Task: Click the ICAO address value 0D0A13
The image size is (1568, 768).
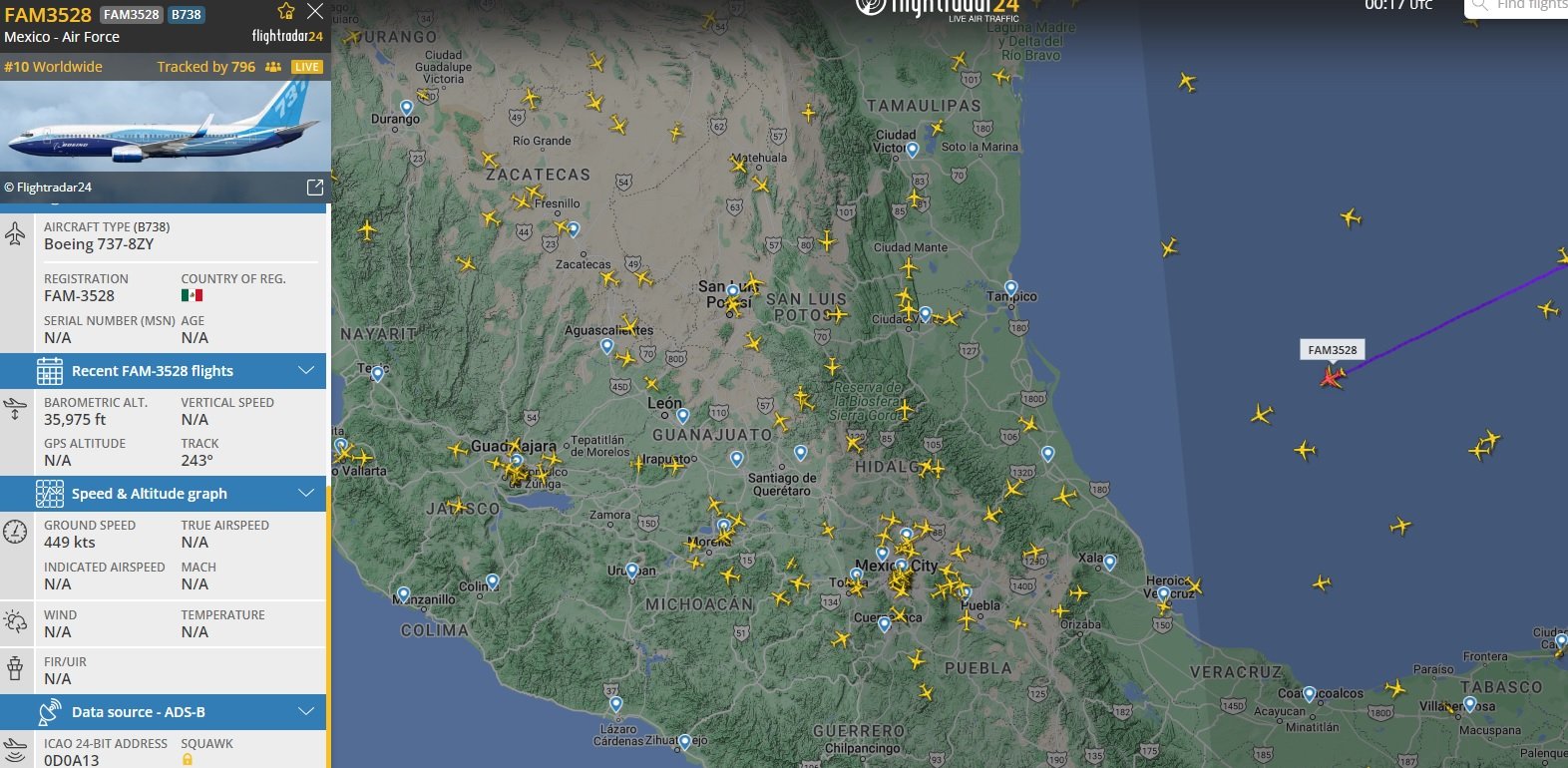Action: [x=72, y=760]
